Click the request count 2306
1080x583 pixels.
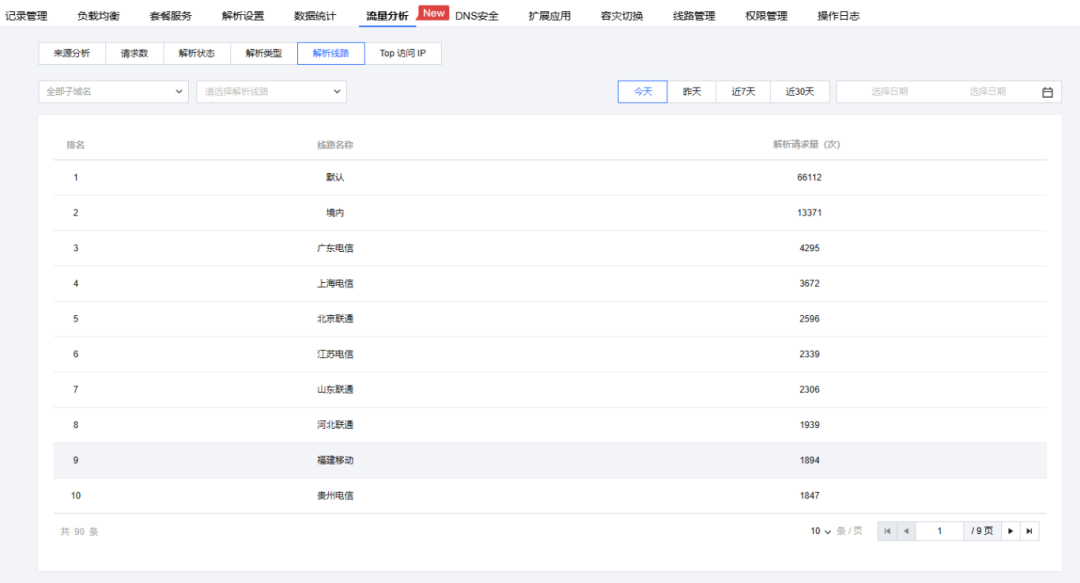[x=809, y=389]
